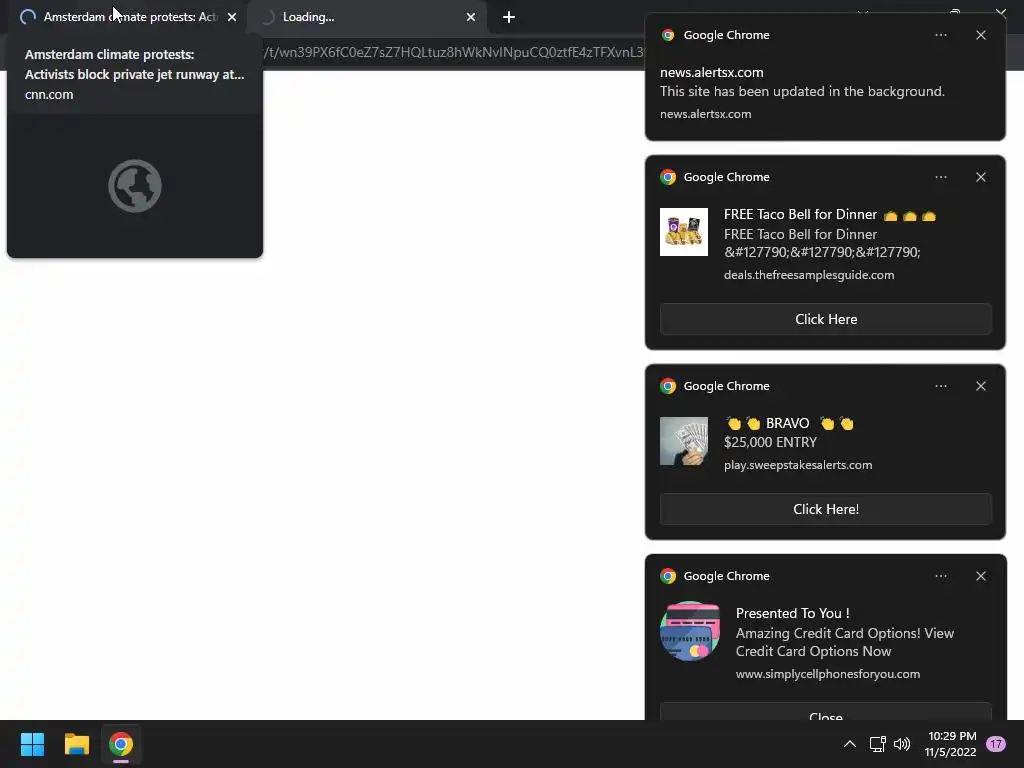This screenshot has height=768, width=1024.
Task: Open notification center badge showing 17
Action: click(x=995, y=744)
